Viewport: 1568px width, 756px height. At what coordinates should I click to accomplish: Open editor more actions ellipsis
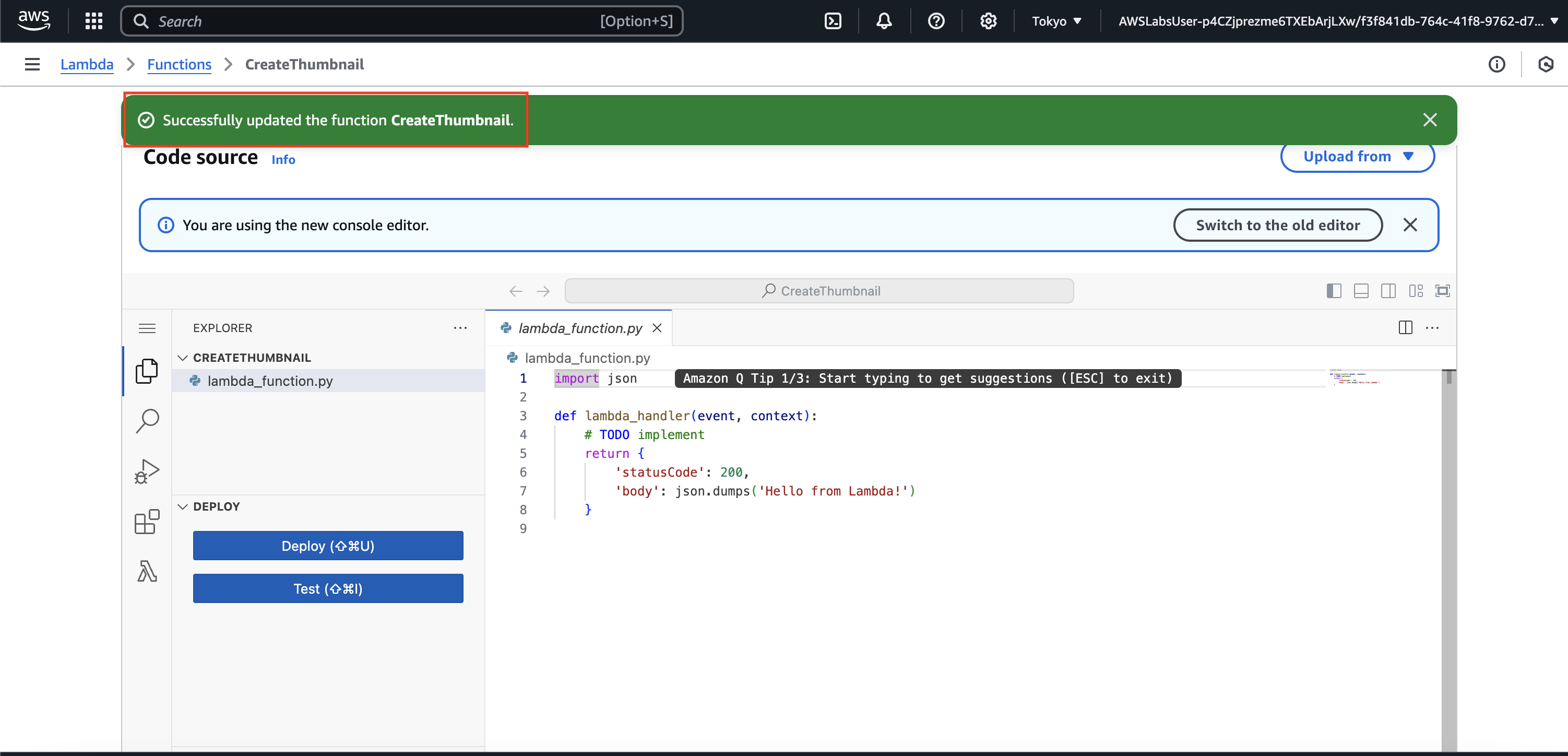[x=1432, y=328]
